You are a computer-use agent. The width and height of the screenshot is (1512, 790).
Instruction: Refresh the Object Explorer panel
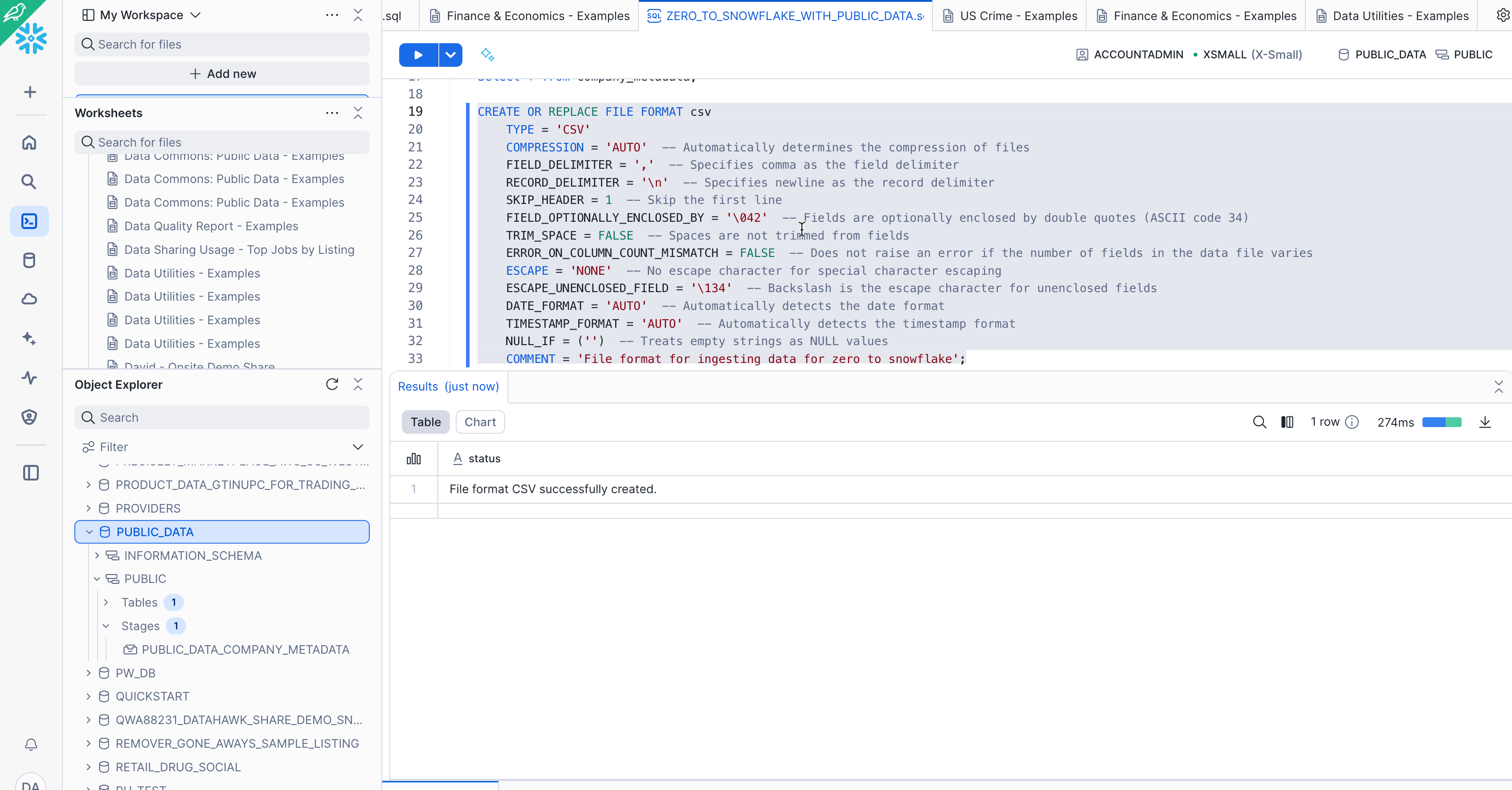pos(331,384)
